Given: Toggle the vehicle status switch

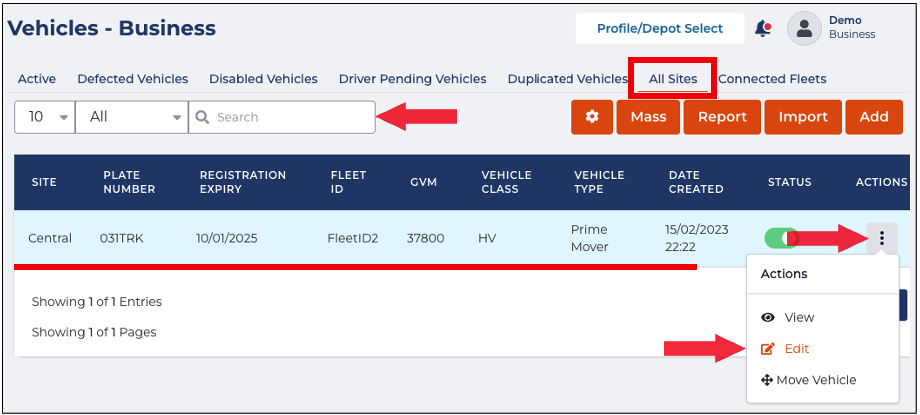Looking at the screenshot, I should tap(782, 238).
